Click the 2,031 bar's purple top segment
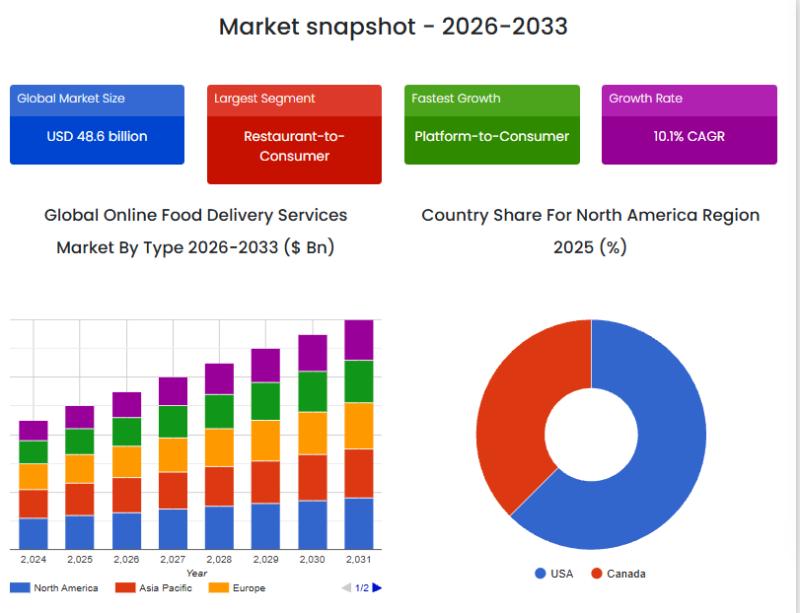The image size is (800, 613). [359, 340]
